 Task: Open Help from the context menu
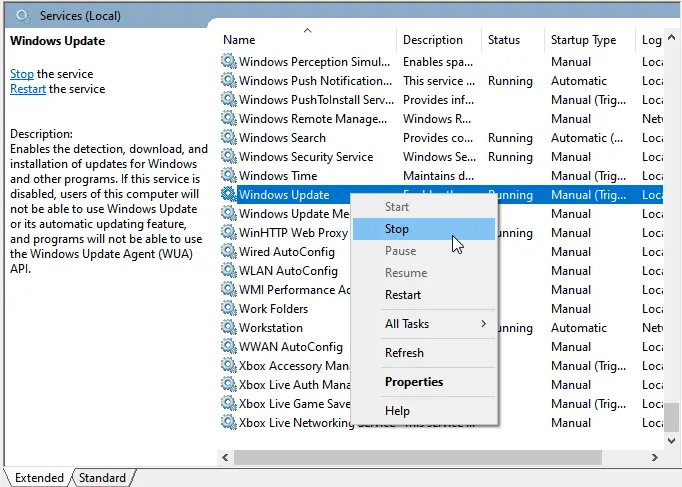click(397, 411)
